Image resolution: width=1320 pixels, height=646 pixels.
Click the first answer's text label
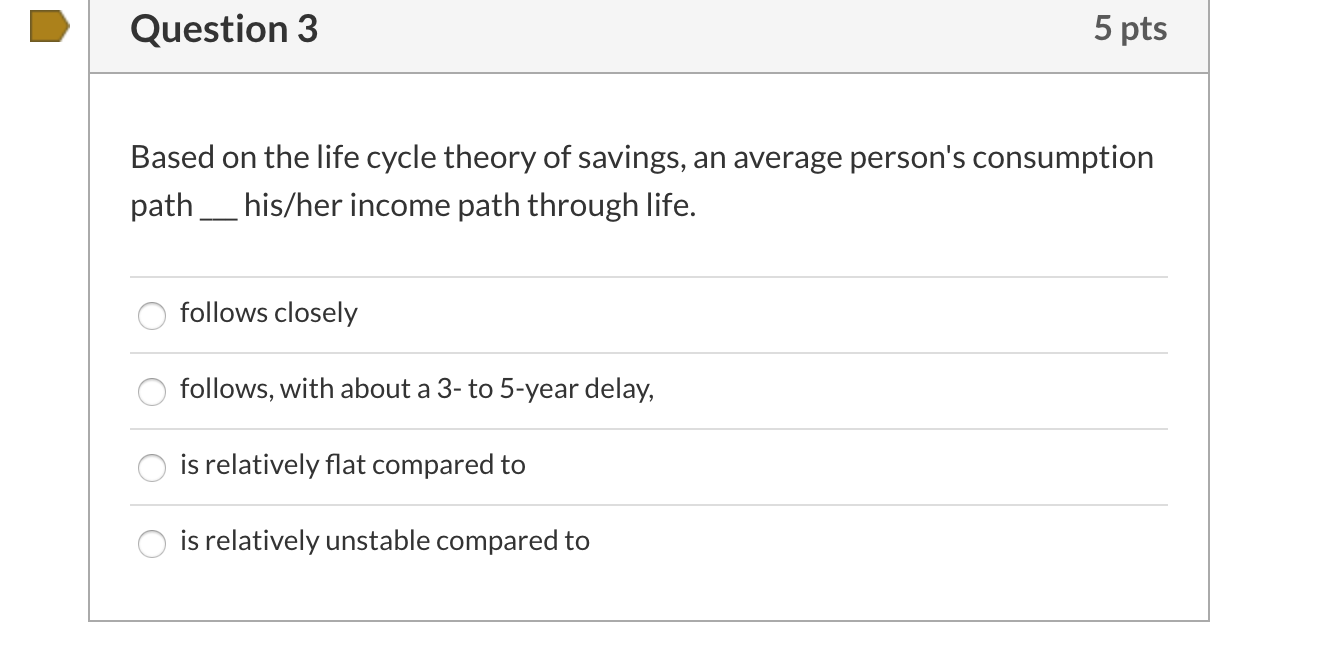coord(267,312)
